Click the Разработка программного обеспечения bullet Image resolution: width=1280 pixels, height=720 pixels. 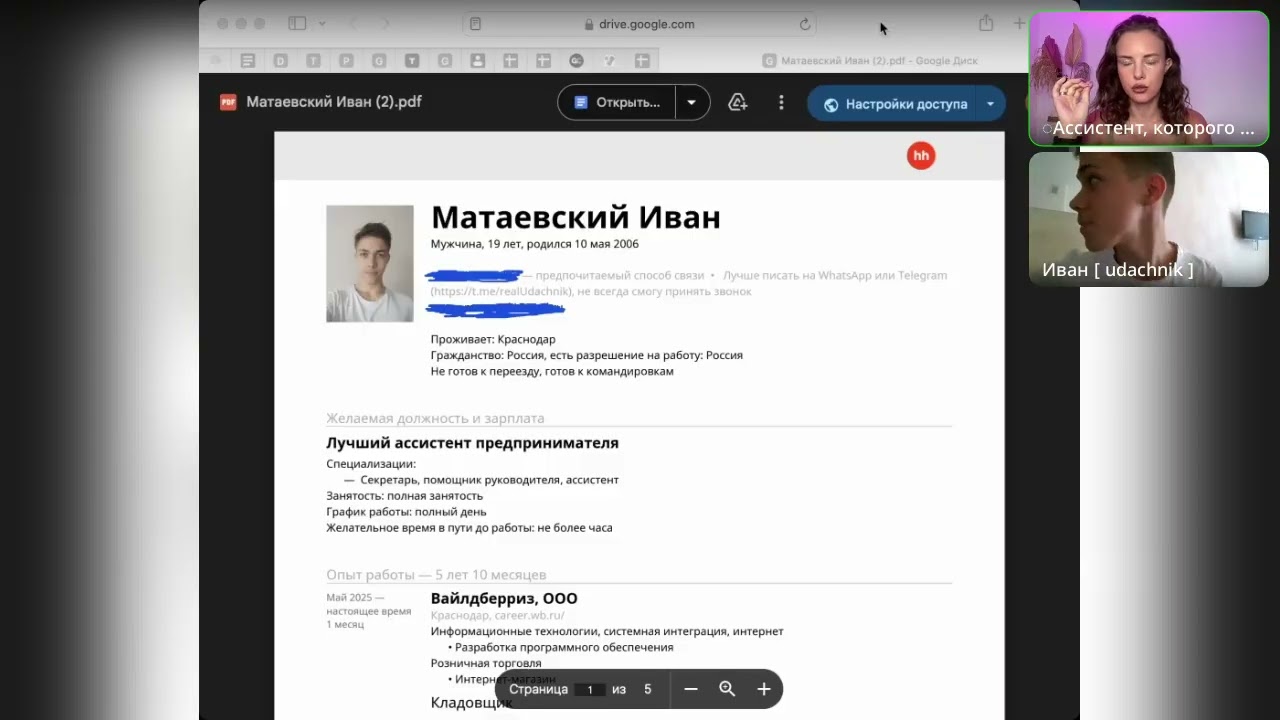pyautogui.click(x=564, y=647)
